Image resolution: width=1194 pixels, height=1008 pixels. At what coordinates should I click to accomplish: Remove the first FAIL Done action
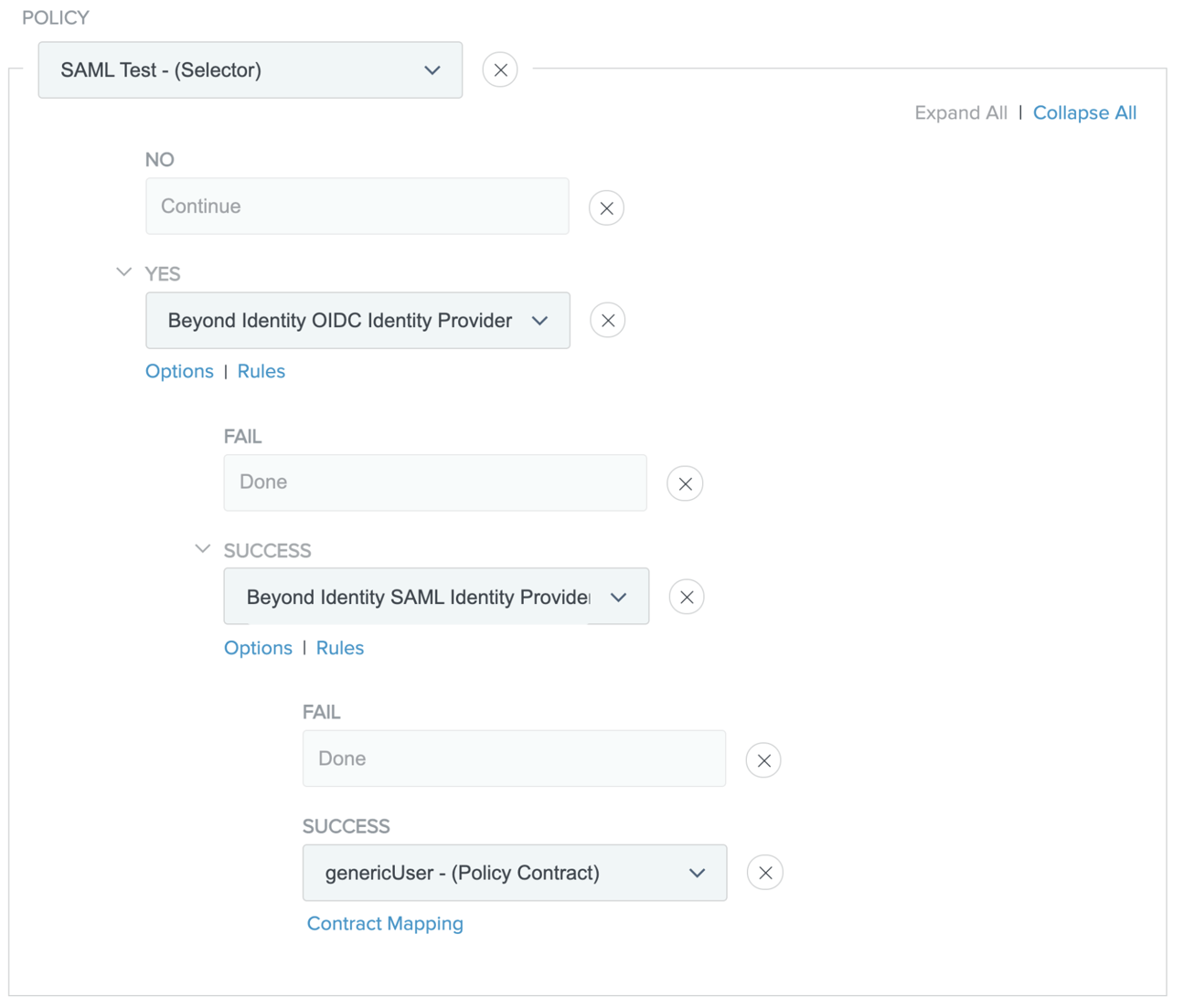pos(685,483)
